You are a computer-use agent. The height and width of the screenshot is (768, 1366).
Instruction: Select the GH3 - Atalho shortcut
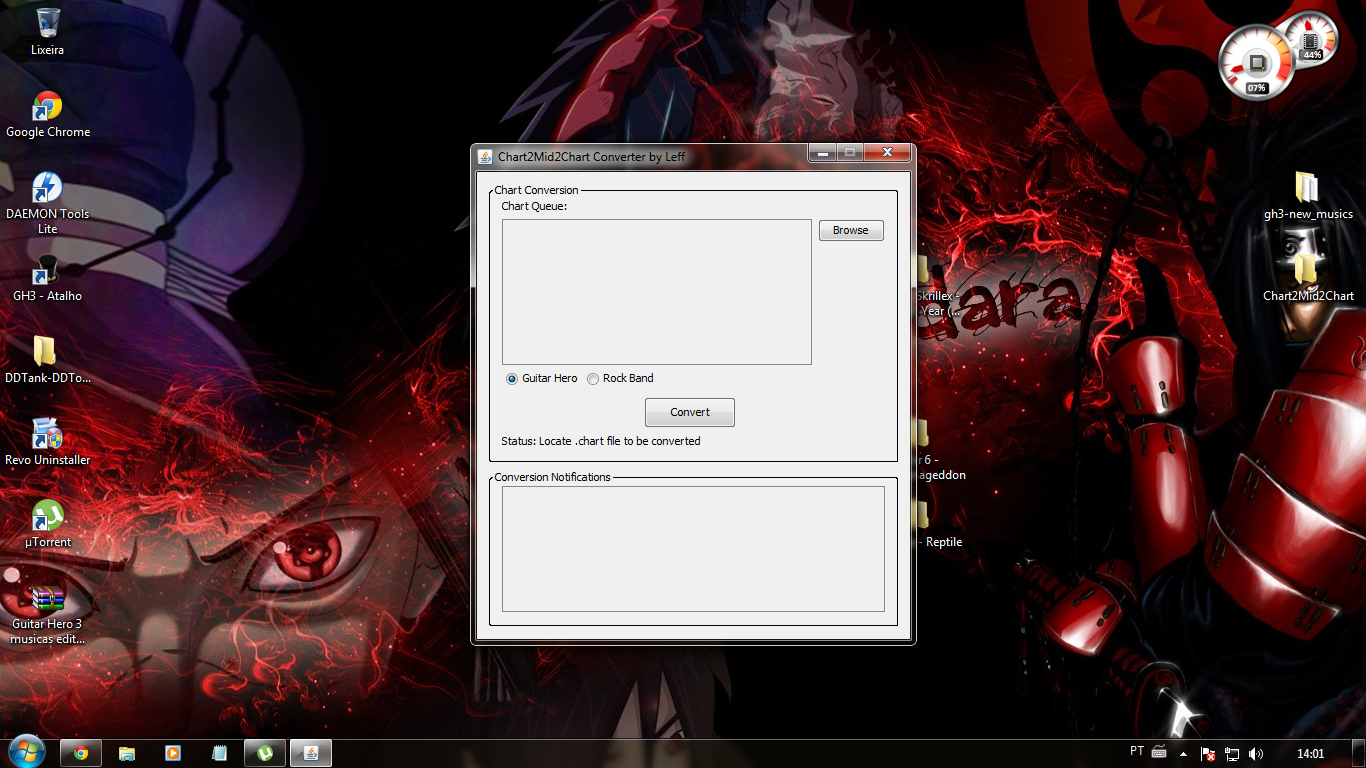[x=47, y=278]
